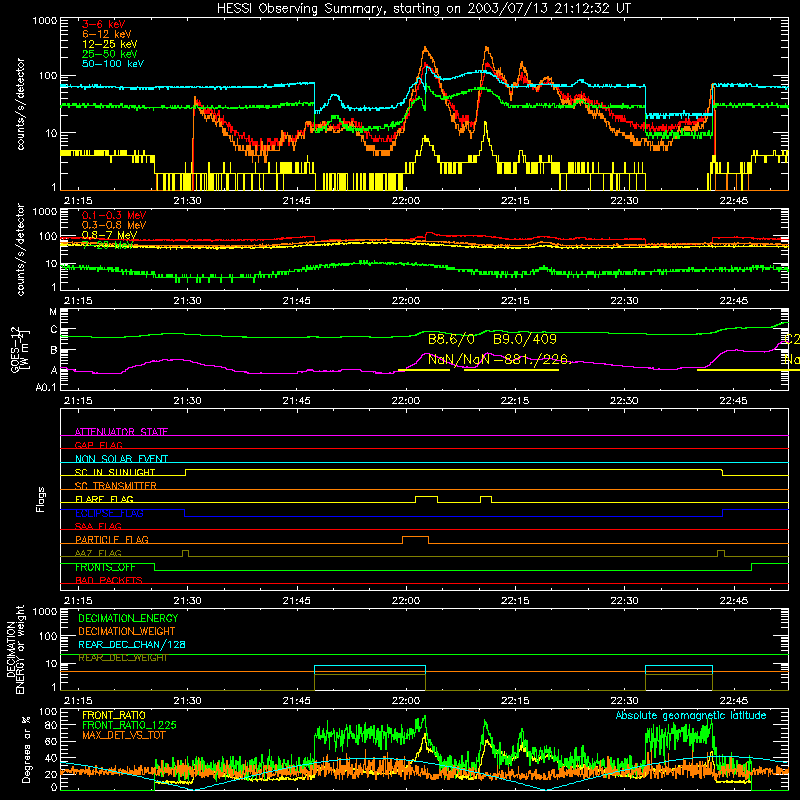Click the MAX_DET_VS_TOT legend label
Screen dimensions: 800x800
124,735
